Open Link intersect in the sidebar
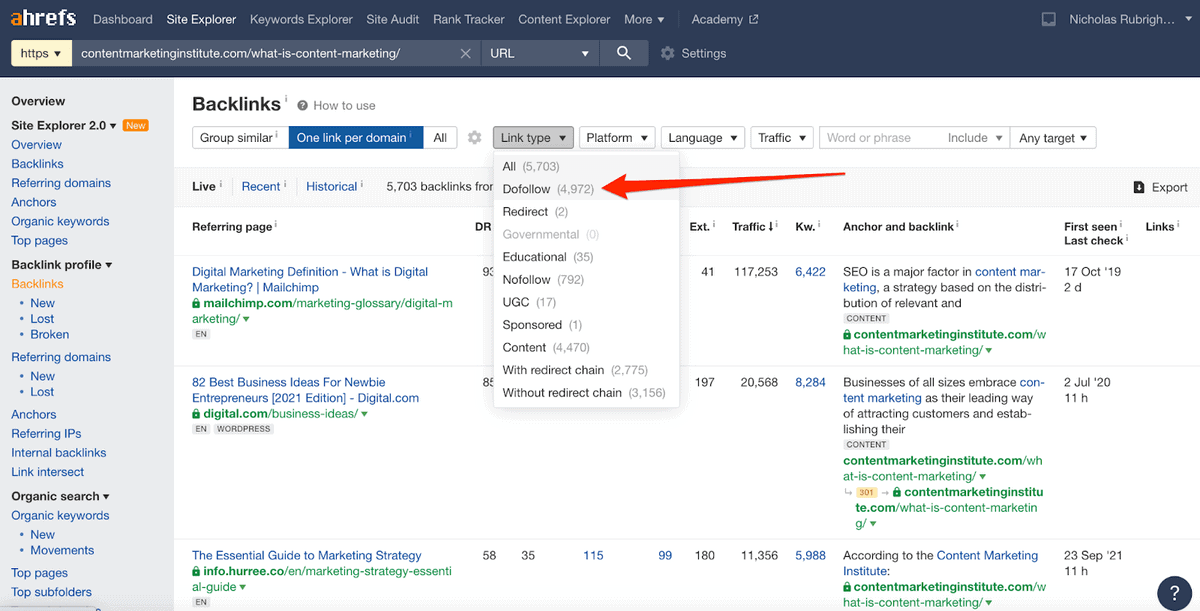The height and width of the screenshot is (611, 1200). 48,472
